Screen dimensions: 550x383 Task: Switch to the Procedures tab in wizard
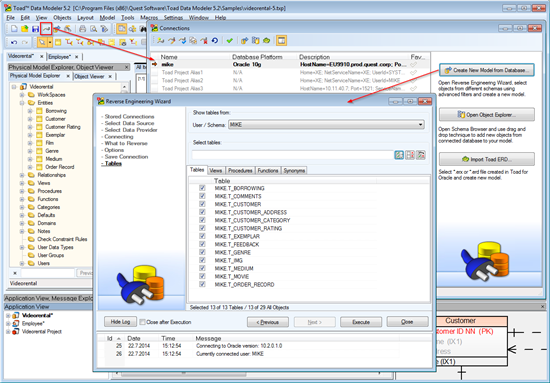click(x=240, y=170)
